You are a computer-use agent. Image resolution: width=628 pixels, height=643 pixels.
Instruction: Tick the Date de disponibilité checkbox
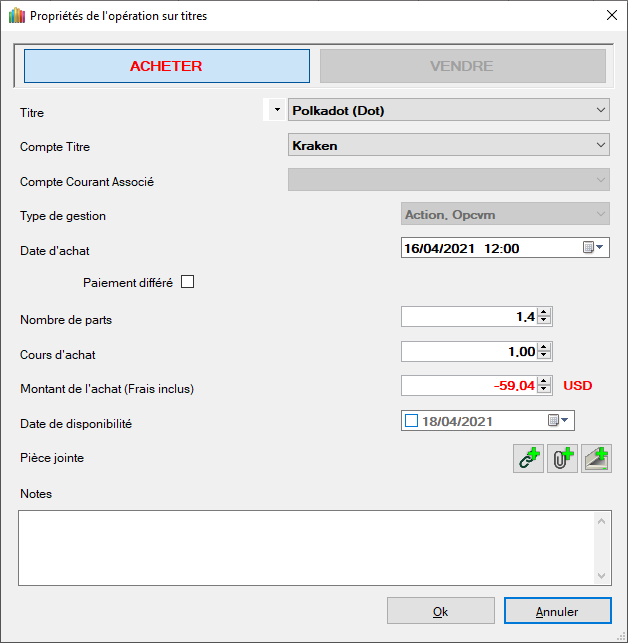point(411,421)
